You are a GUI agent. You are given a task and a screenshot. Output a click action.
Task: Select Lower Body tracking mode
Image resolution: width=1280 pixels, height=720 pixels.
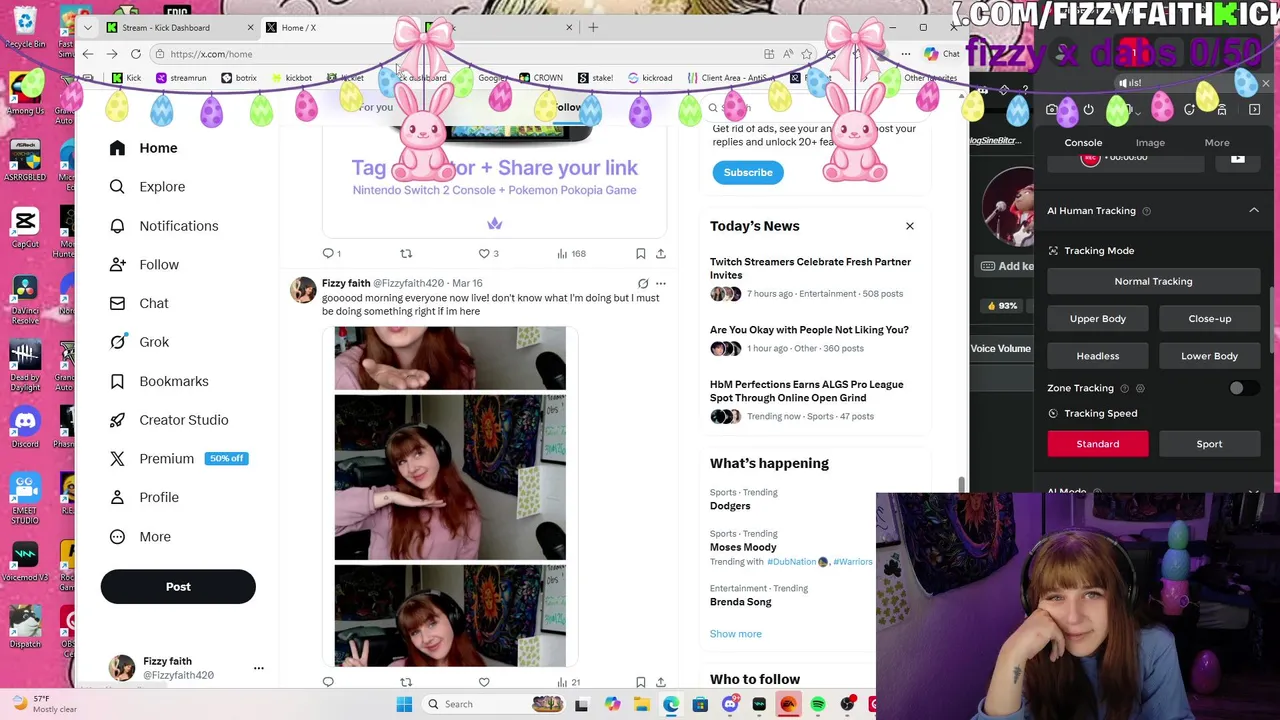1209,356
